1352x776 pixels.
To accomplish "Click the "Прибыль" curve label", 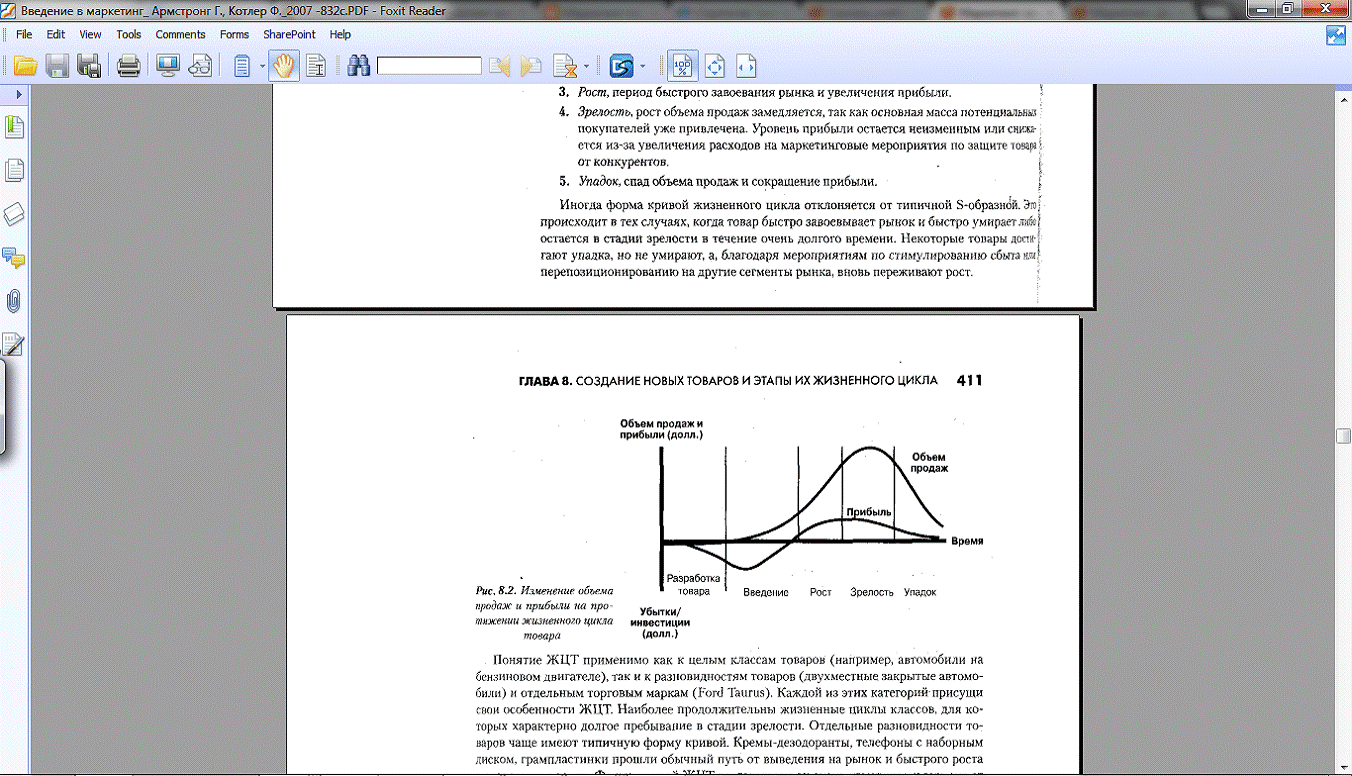I will tap(869, 512).
